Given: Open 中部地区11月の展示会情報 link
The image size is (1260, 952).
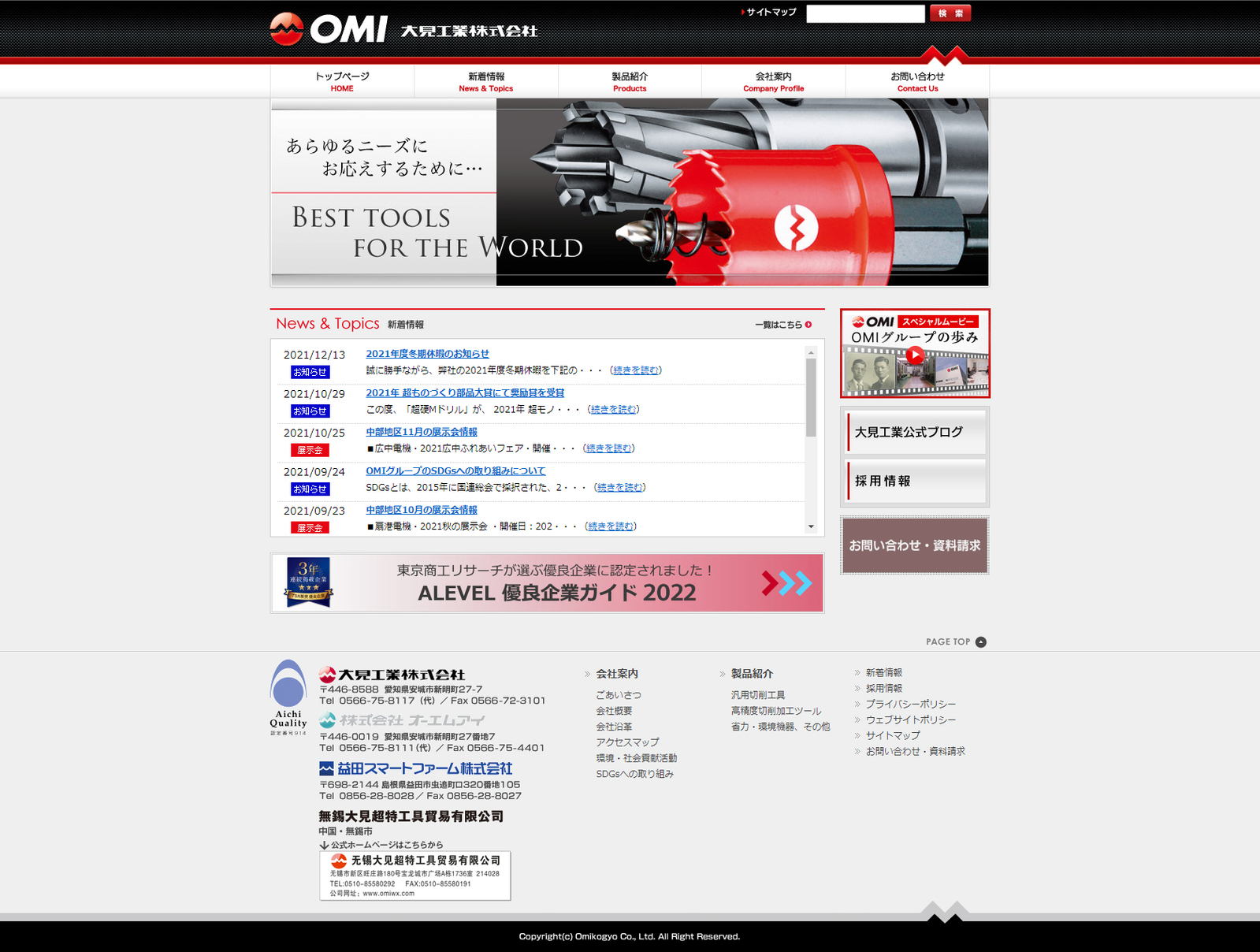Looking at the screenshot, I should (422, 432).
